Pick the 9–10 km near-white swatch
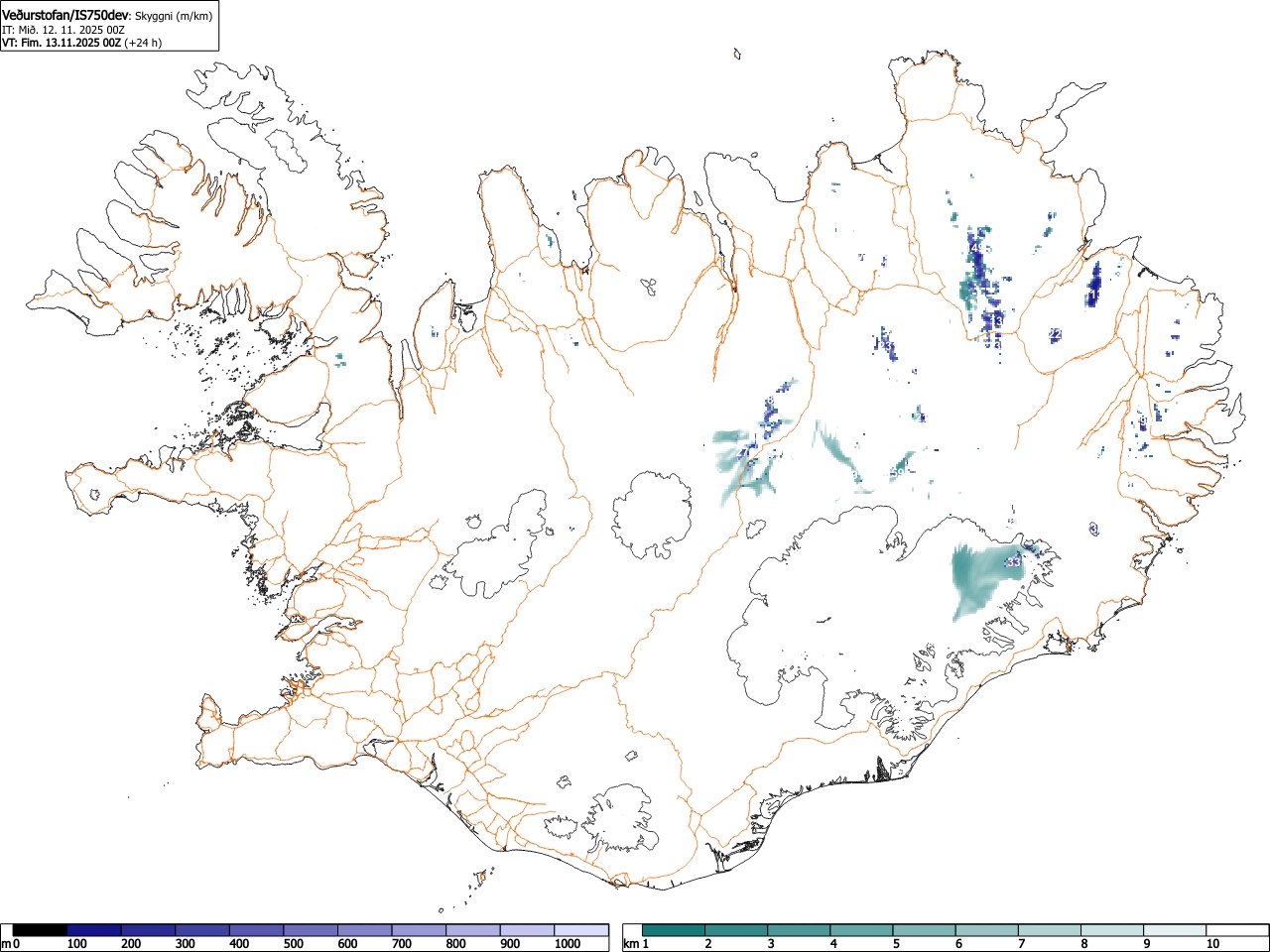This screenshot has height=952, width=1270. click(1174, 930)
